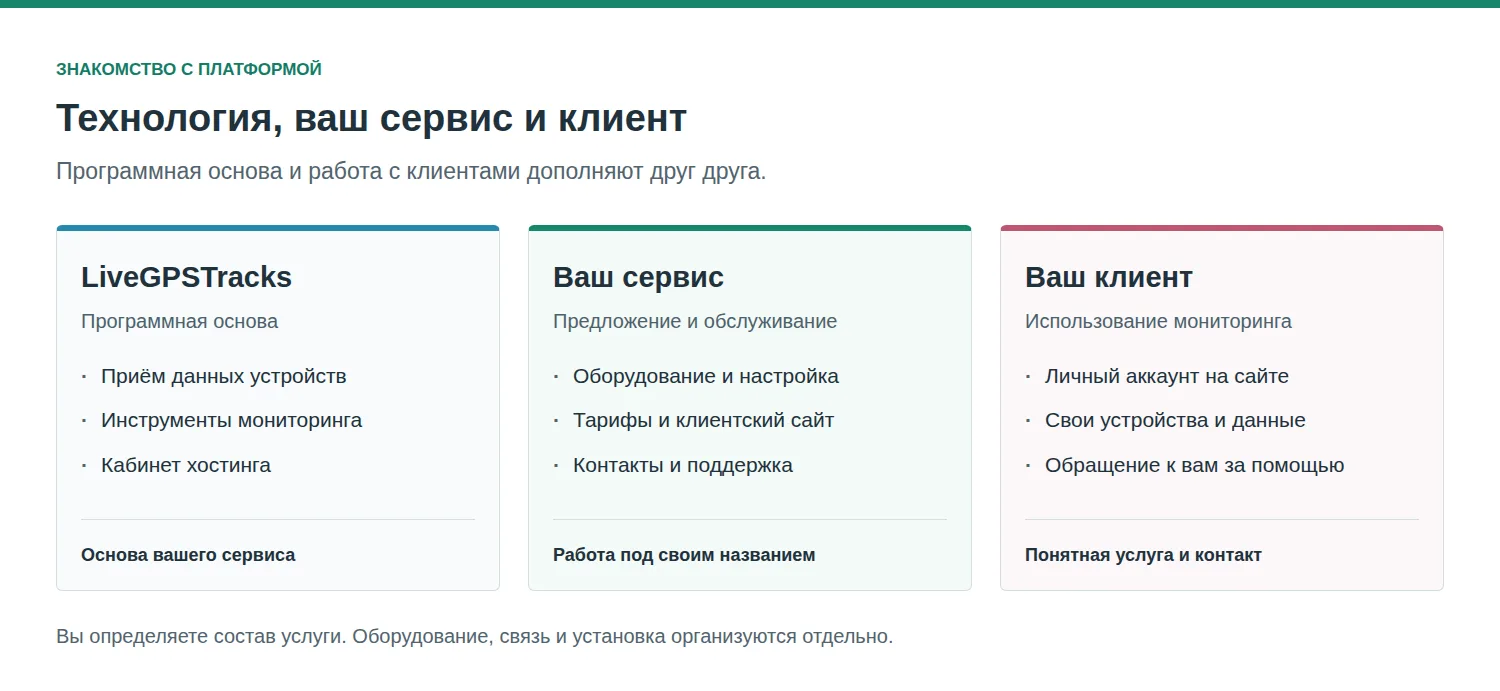Click 'Использование мониторинга' subtitle

point(1158,321)
